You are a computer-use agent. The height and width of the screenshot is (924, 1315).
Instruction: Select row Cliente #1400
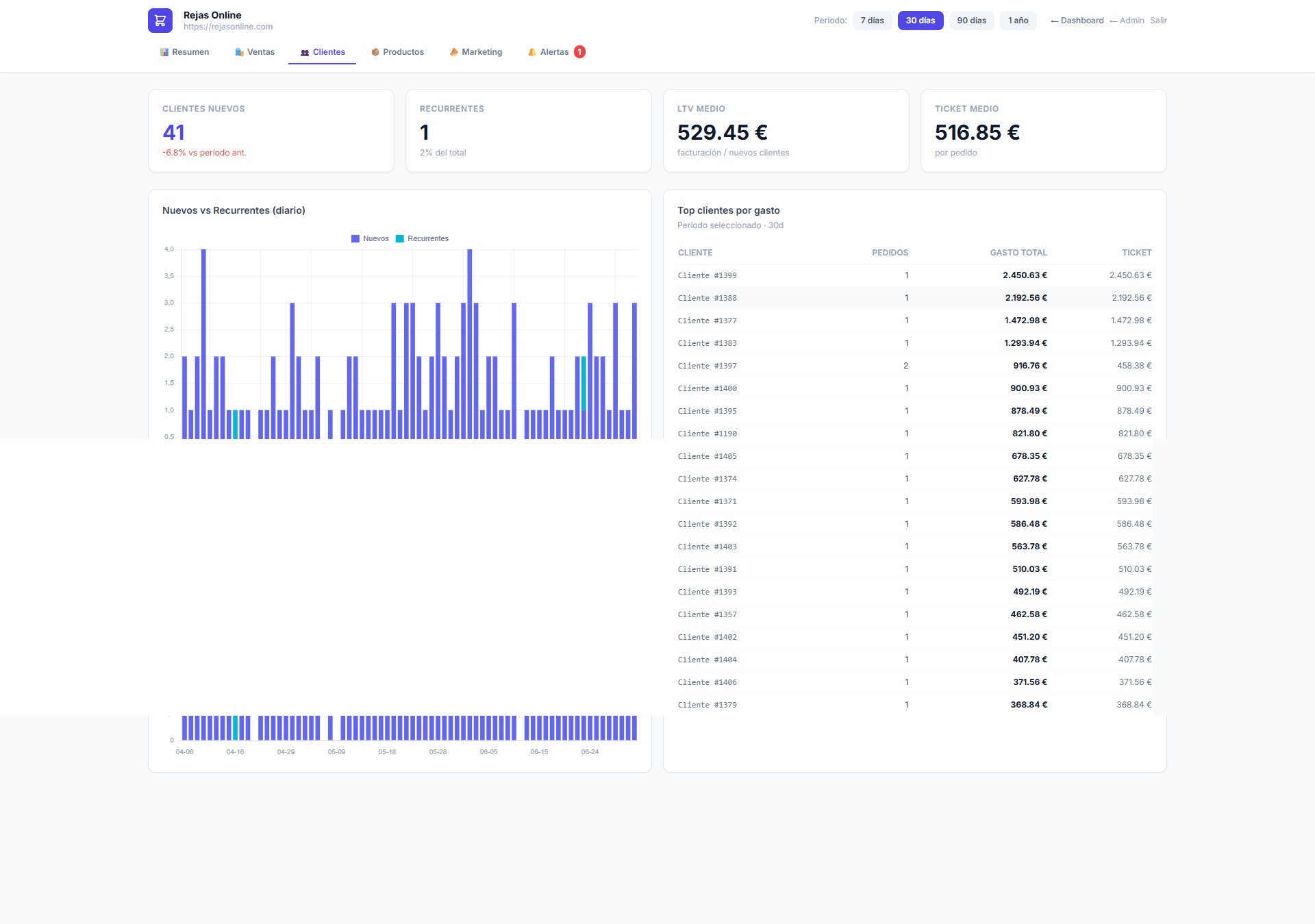click(914, 388)
